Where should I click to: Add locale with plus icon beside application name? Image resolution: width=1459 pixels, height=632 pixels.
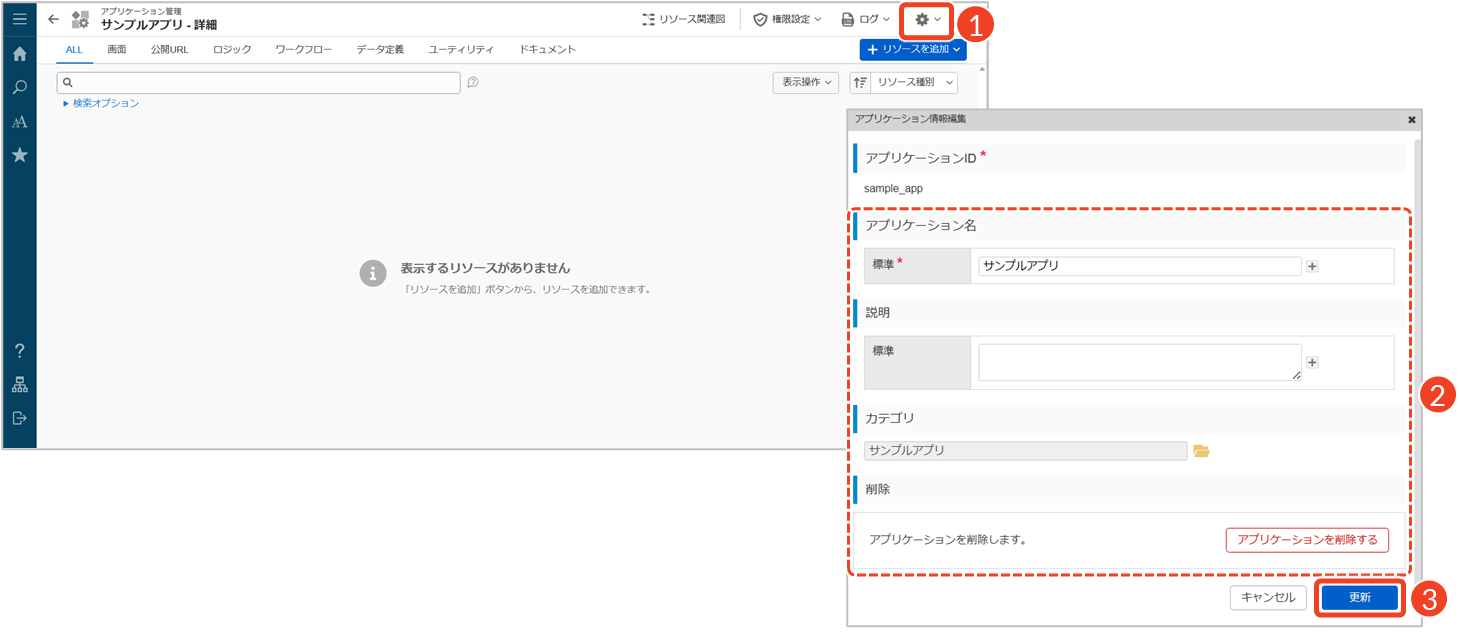[x=1312, y=266]
